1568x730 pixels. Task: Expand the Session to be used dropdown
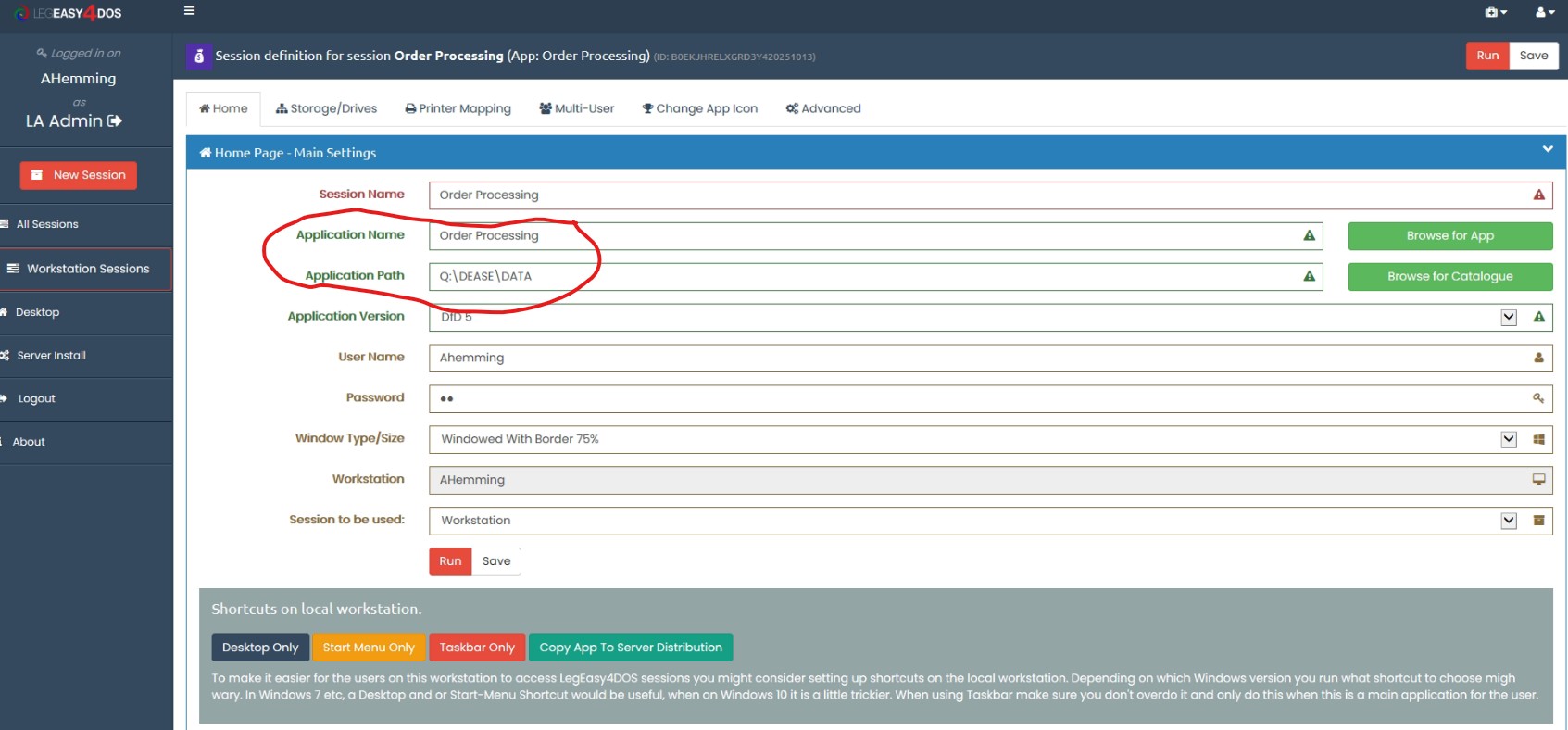pyautogui.click(x=1509, y=521)
